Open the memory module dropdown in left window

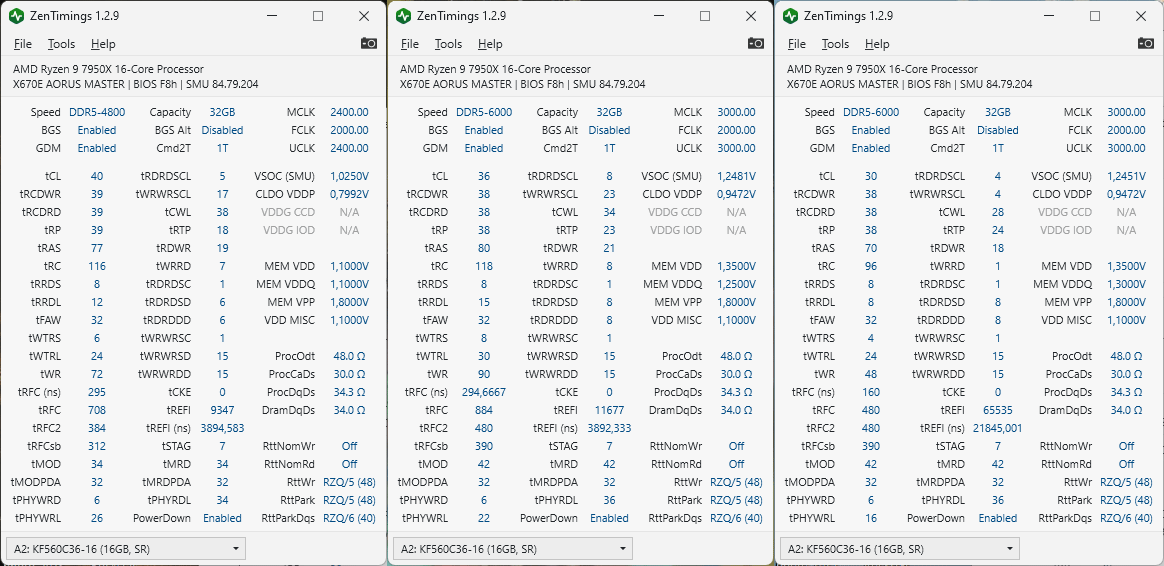[x=125, y=549]
